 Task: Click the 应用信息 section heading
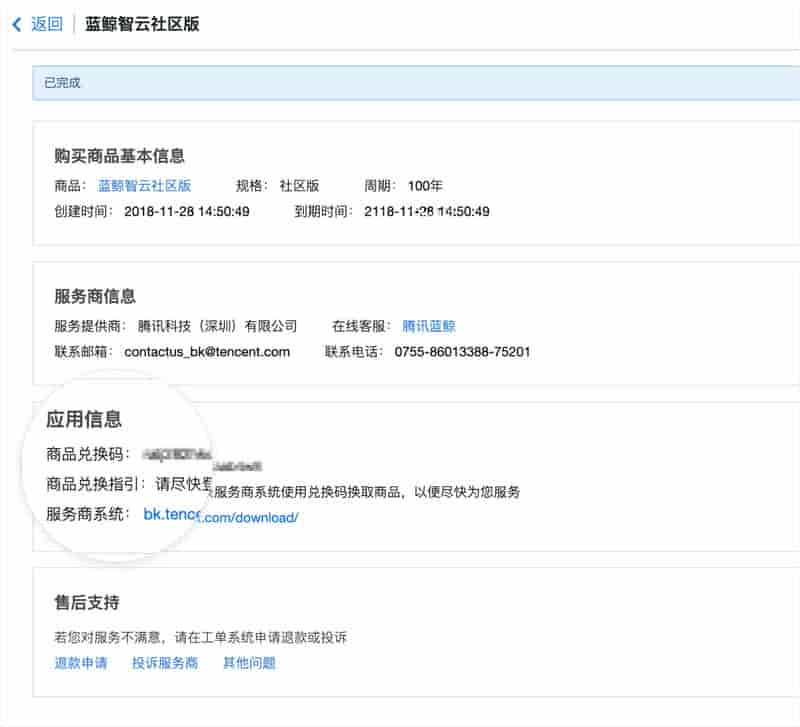pos(84,419)
